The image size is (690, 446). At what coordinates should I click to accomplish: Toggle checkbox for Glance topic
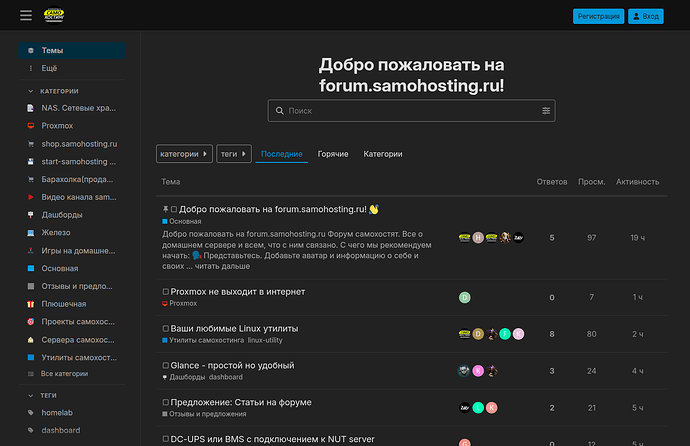point(165,366)
